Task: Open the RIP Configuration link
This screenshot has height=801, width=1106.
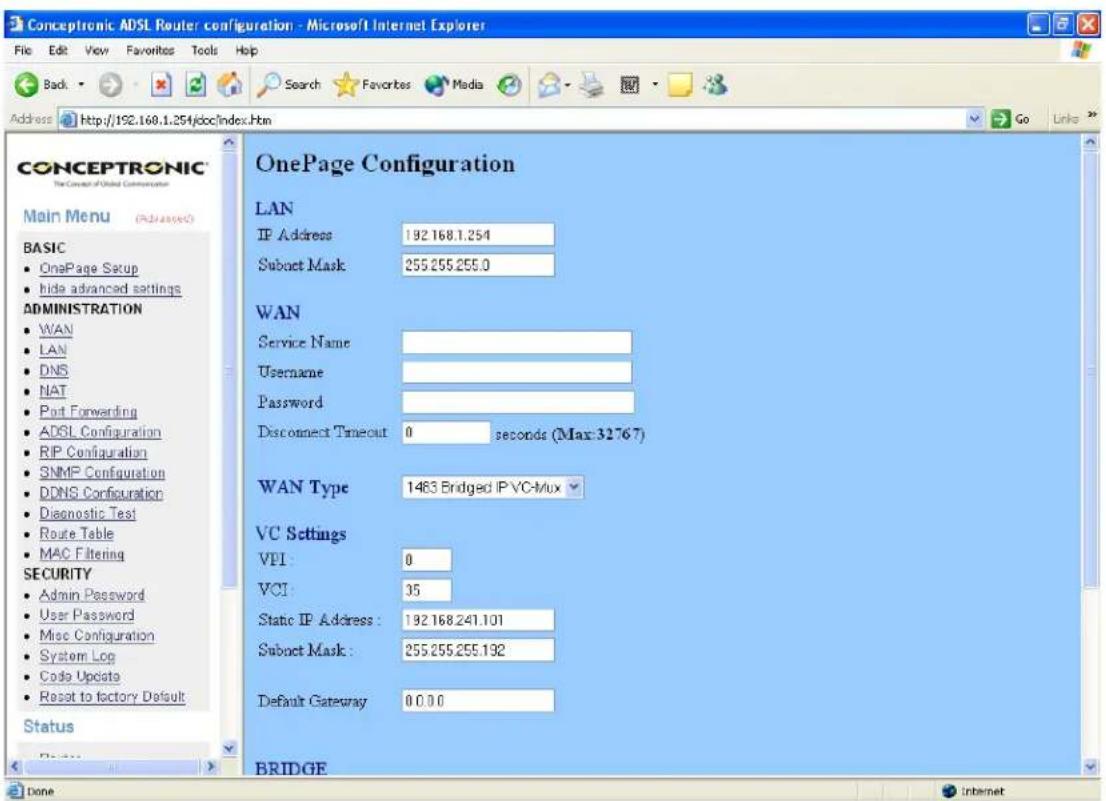Action: [x=93, y=452]
